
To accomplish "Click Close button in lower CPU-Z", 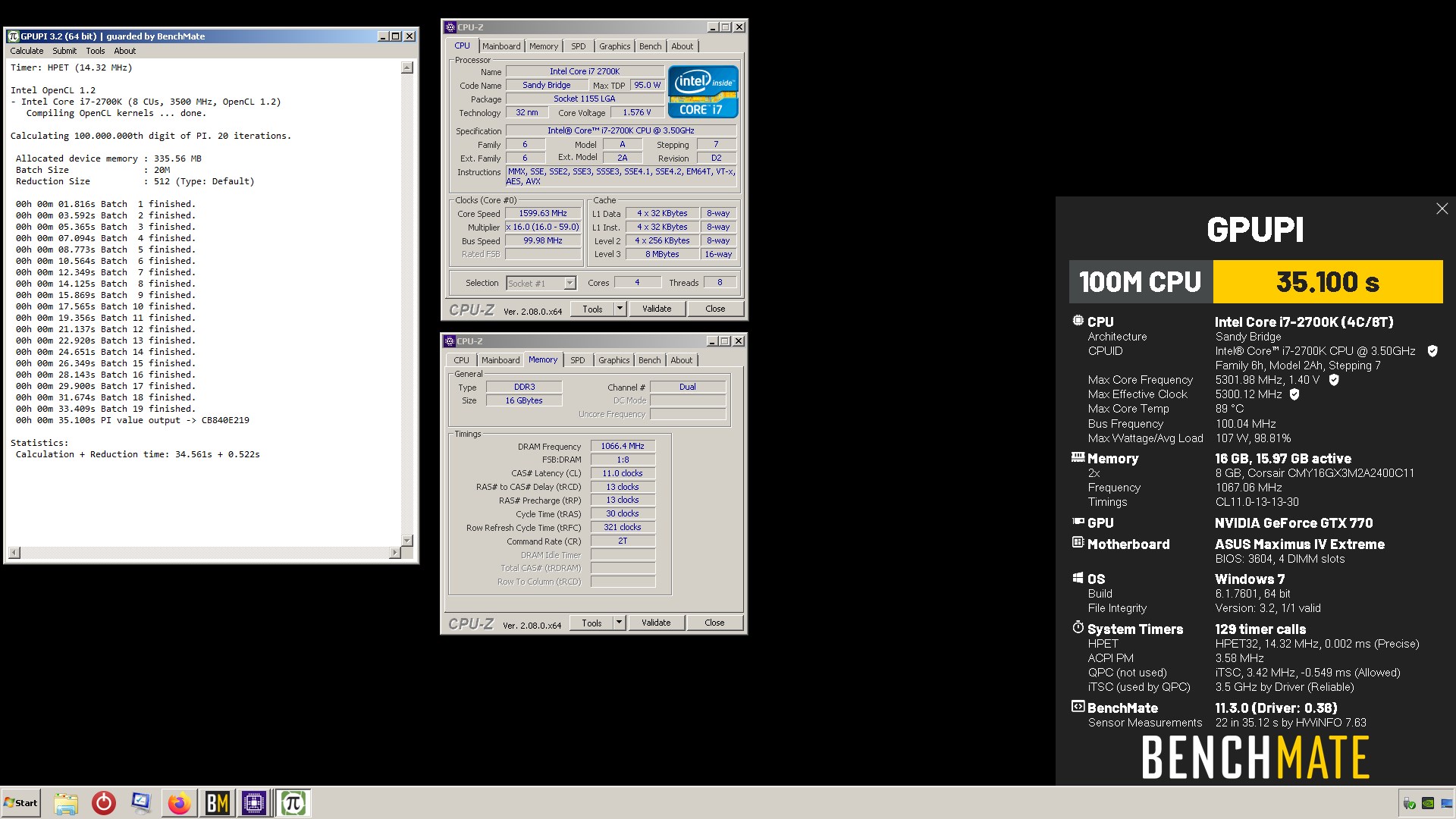I will point(714,623).
